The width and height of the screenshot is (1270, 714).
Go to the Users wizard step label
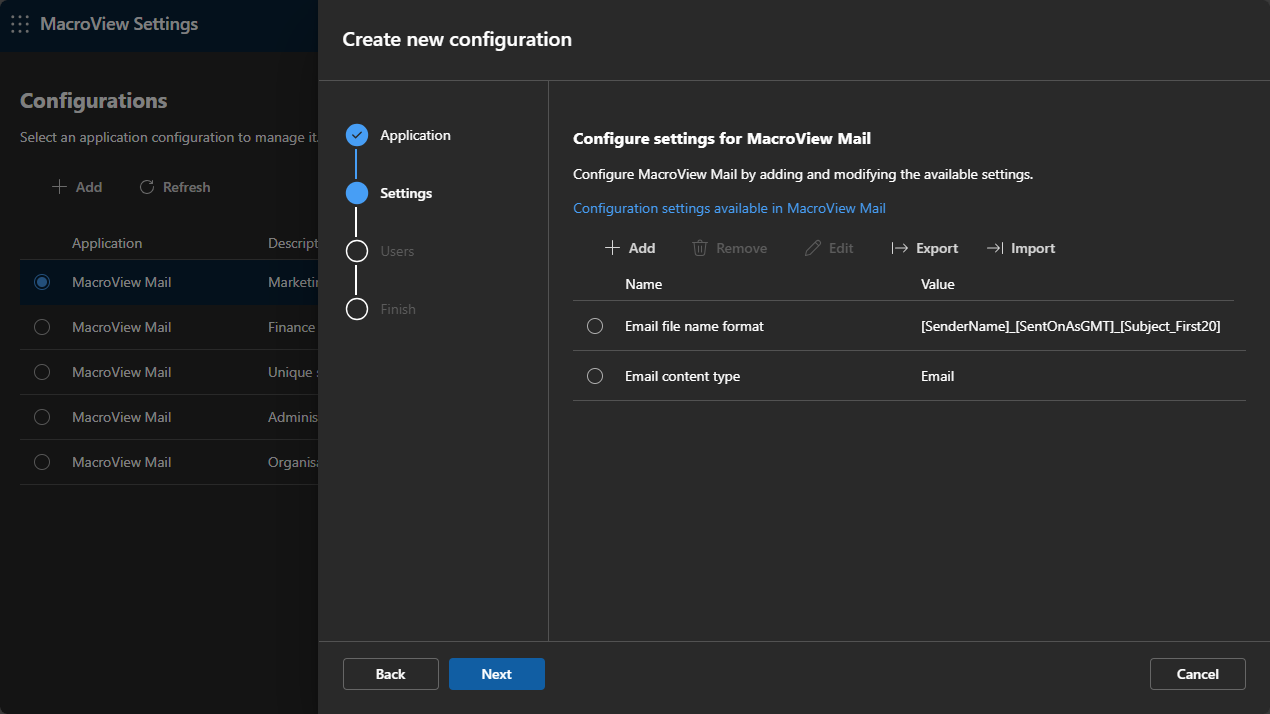[x=397, y=251]
